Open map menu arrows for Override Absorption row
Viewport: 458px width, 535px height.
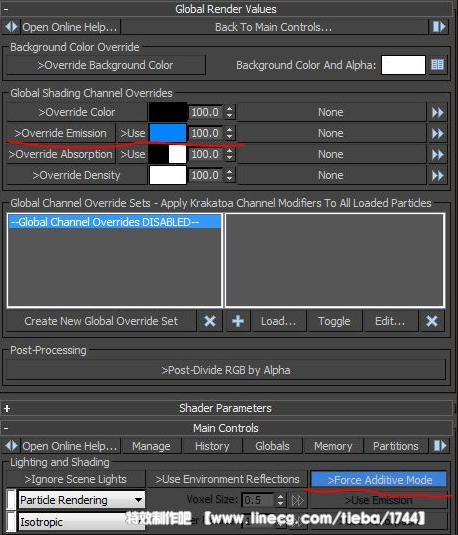(438, 154)
